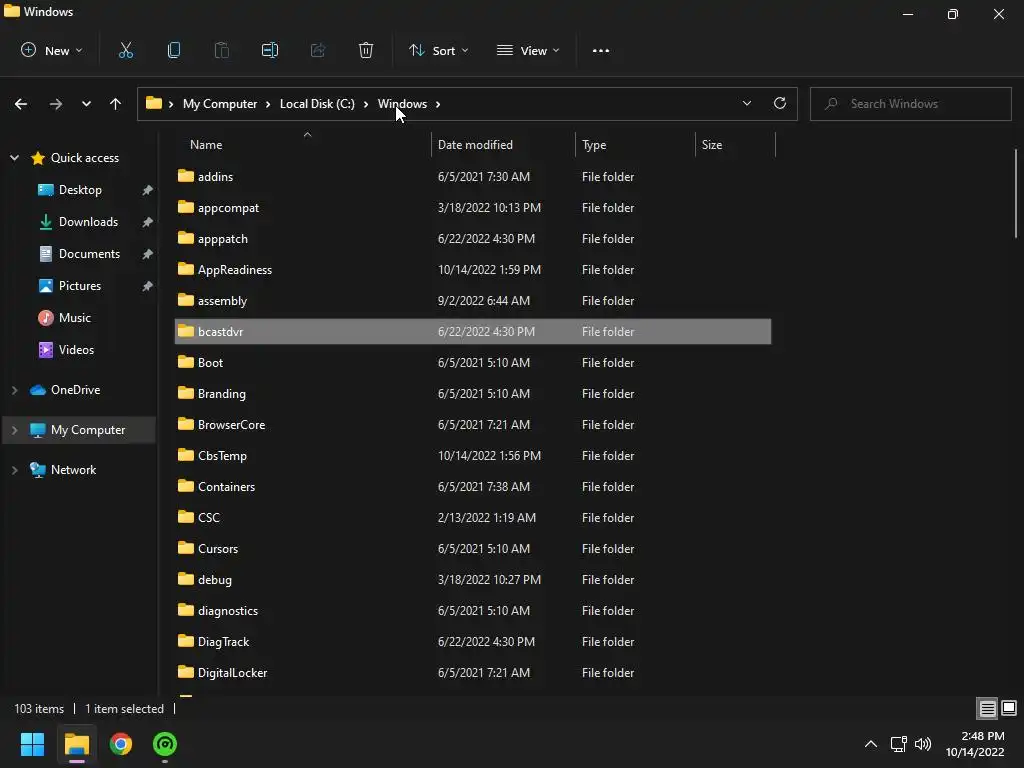Select the DiagTrack folder
This screenshot has width=1024, height=768.
pyautogui.click(x=473, y=642)
